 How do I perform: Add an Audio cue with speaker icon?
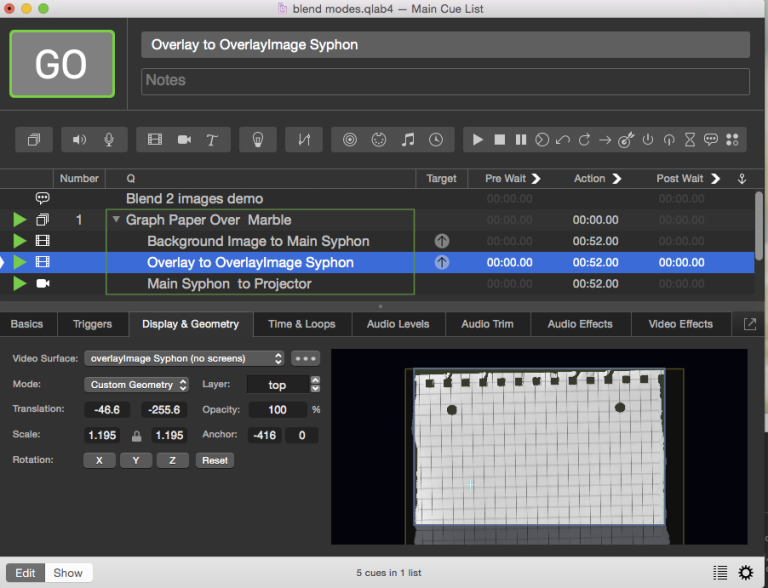[x=80, y=140]
